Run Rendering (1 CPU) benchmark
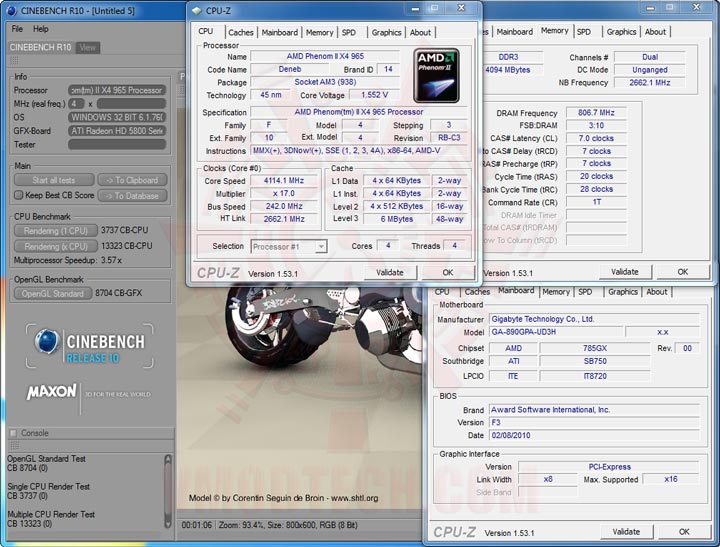The width and height of the screenshot is (720, 547). click(x=56, y=231)
